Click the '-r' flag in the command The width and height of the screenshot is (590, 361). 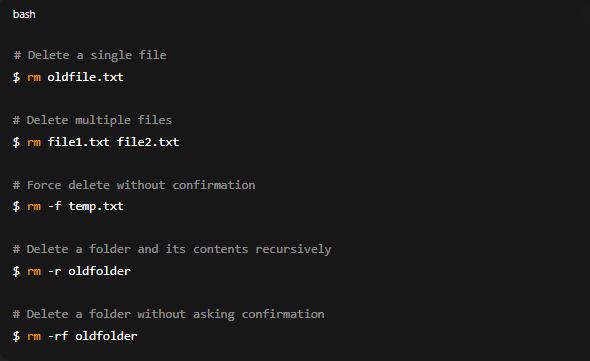click(55, 271)
